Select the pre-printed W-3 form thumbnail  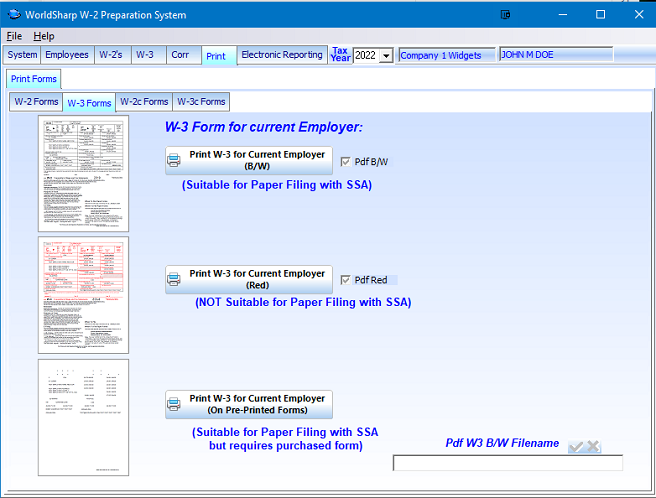coord(84,417)
